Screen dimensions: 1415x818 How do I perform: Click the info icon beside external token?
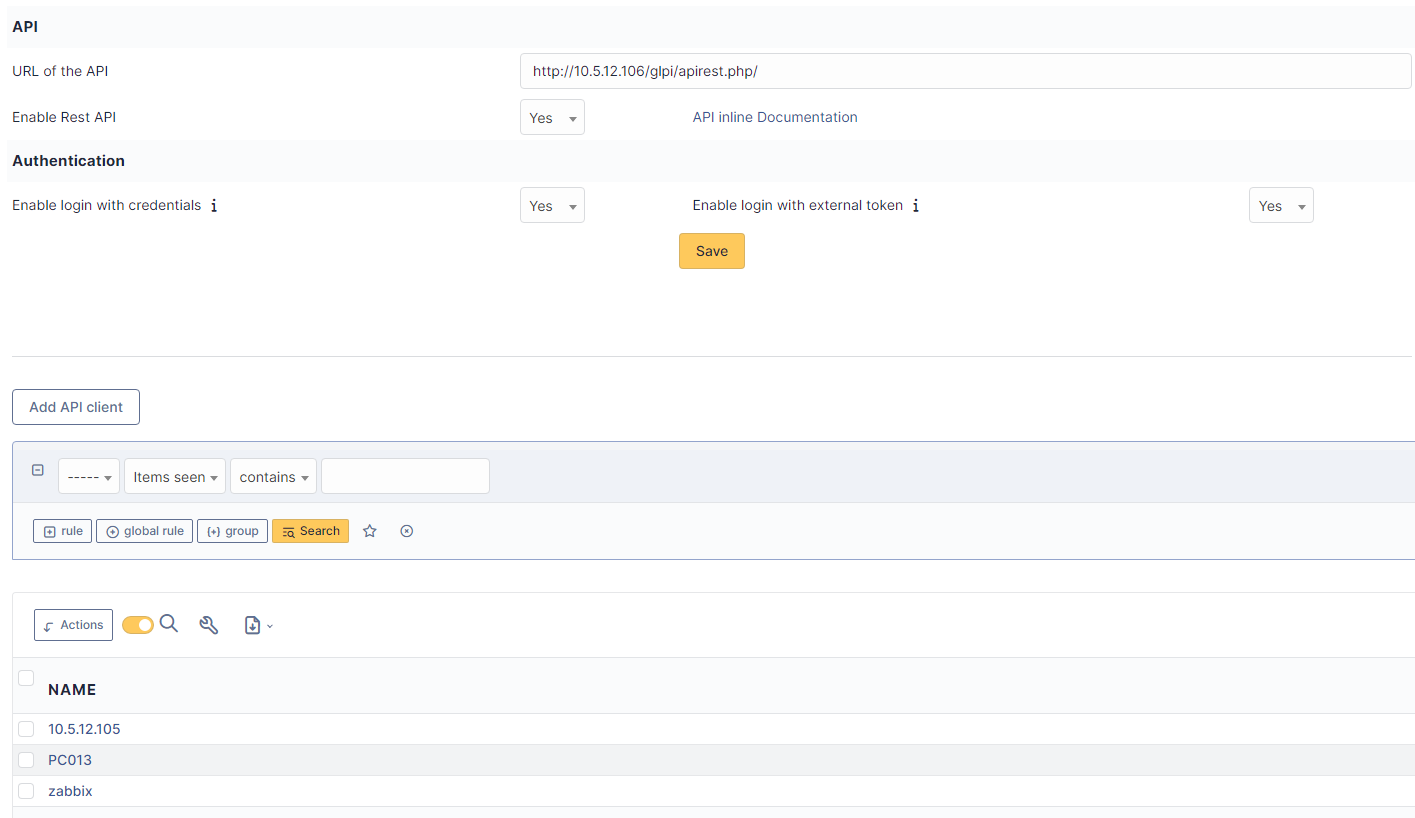pyautogui.click(x=915, y=206)
